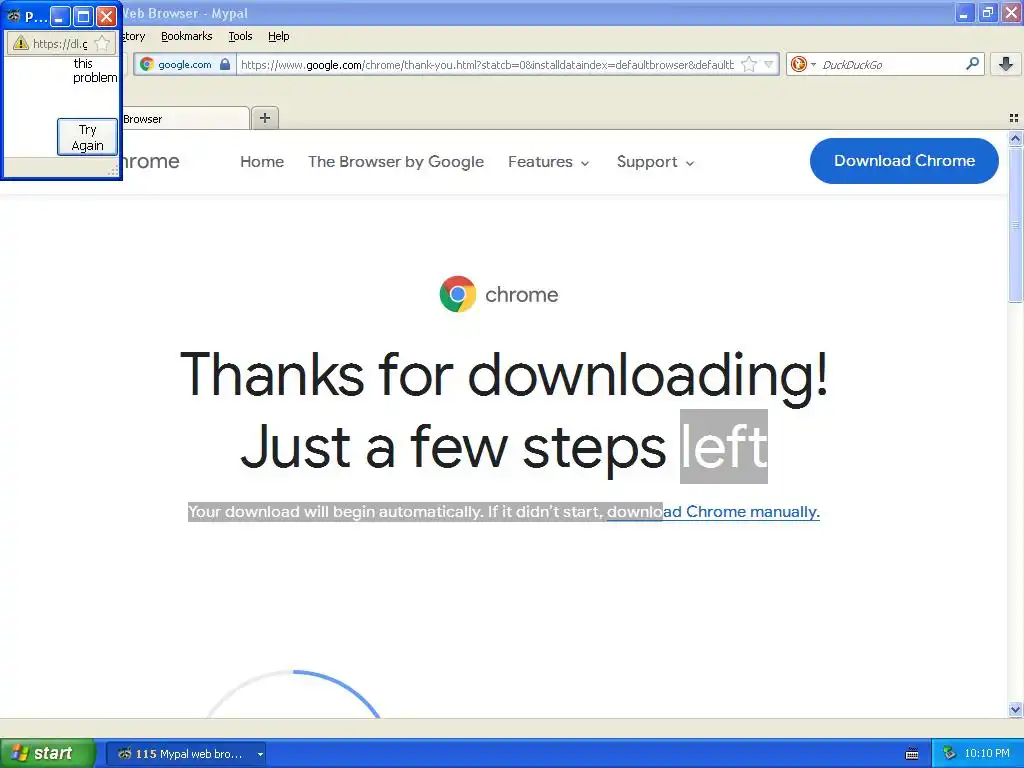Expand the taskbar group dropdown arrow

[x=260, y=754]
